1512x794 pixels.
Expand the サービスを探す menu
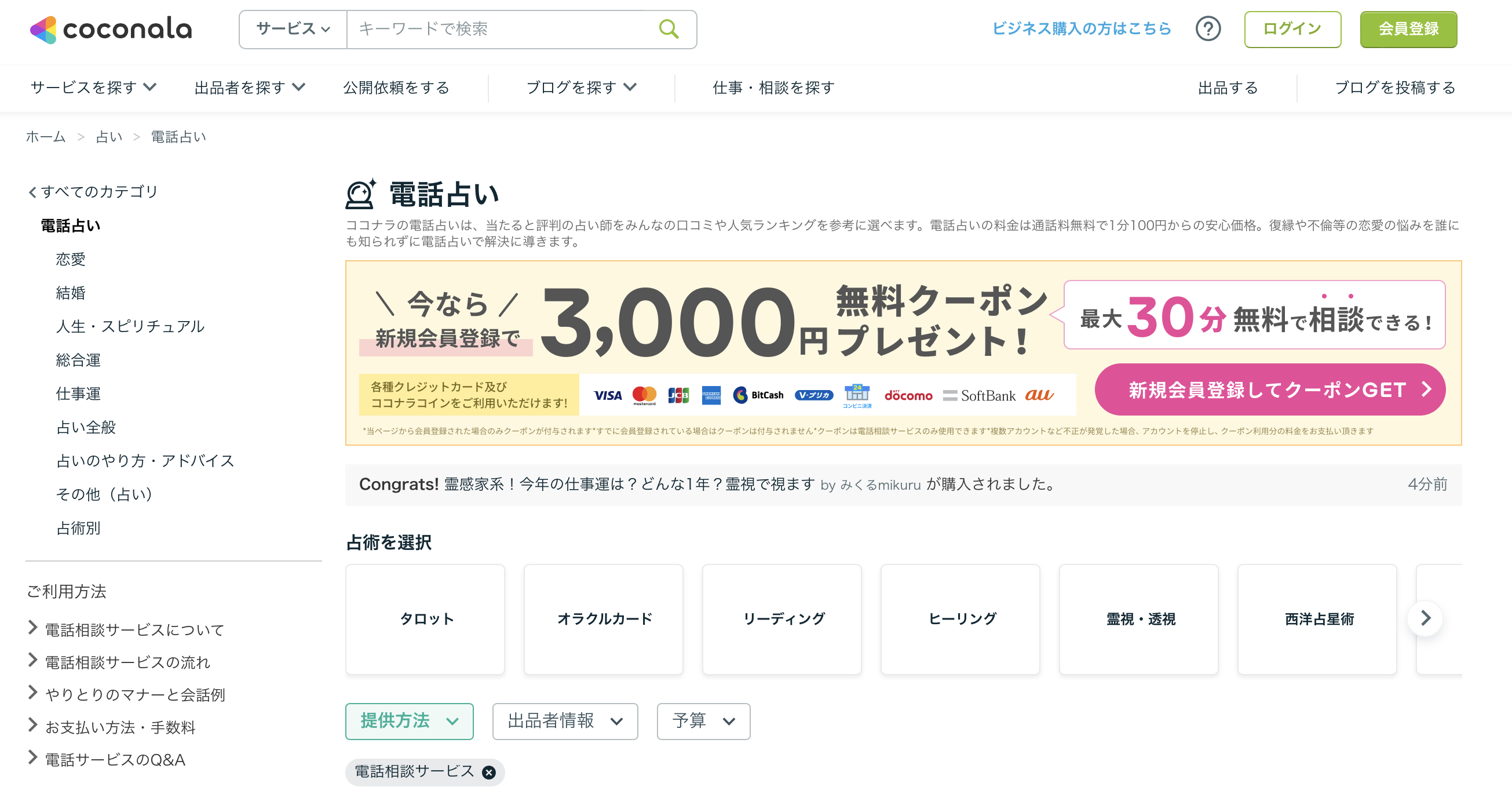tap(93, 88)
